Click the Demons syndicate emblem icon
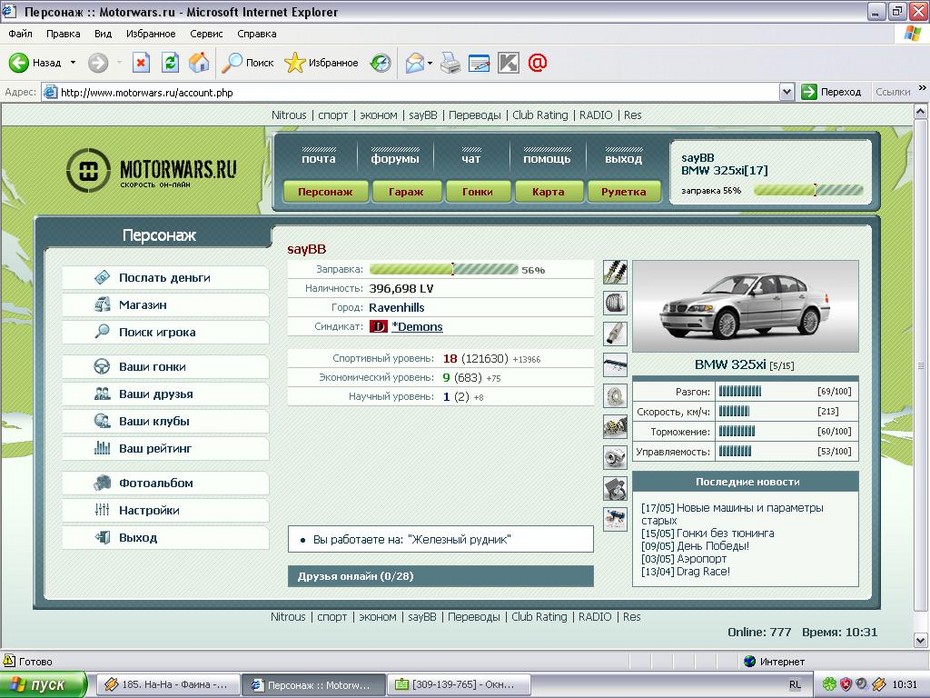 point(378,326)
